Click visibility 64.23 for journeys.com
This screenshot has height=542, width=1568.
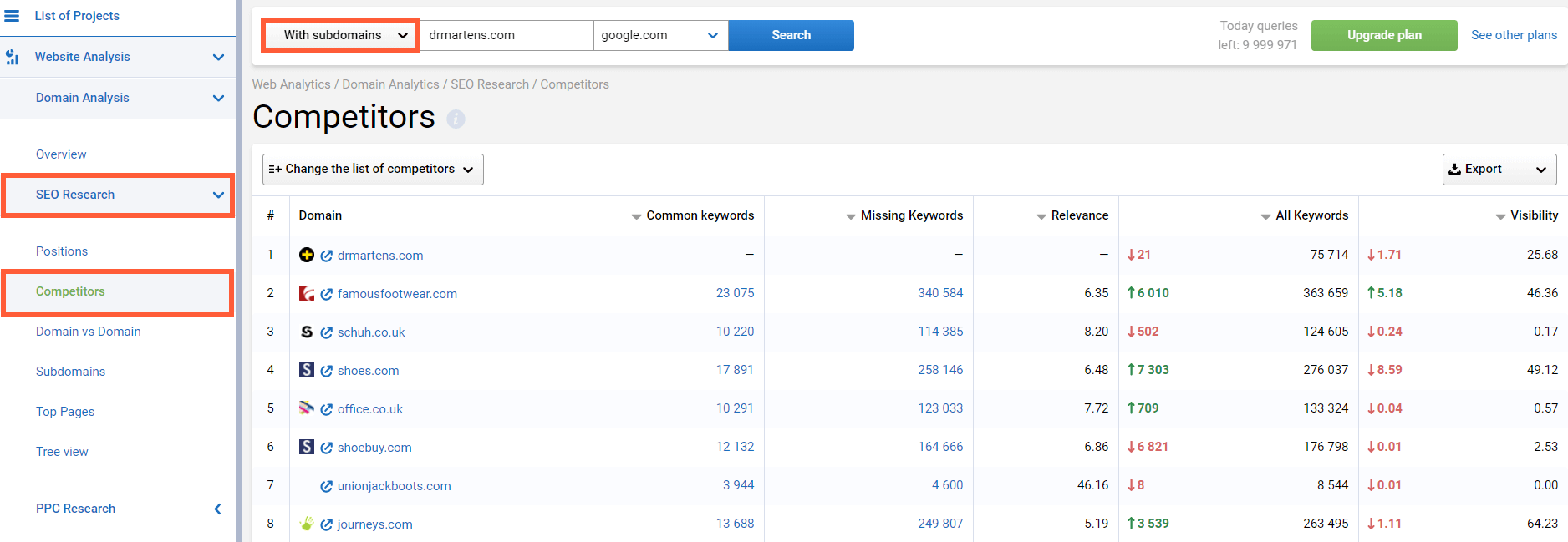pos(1542,524)
